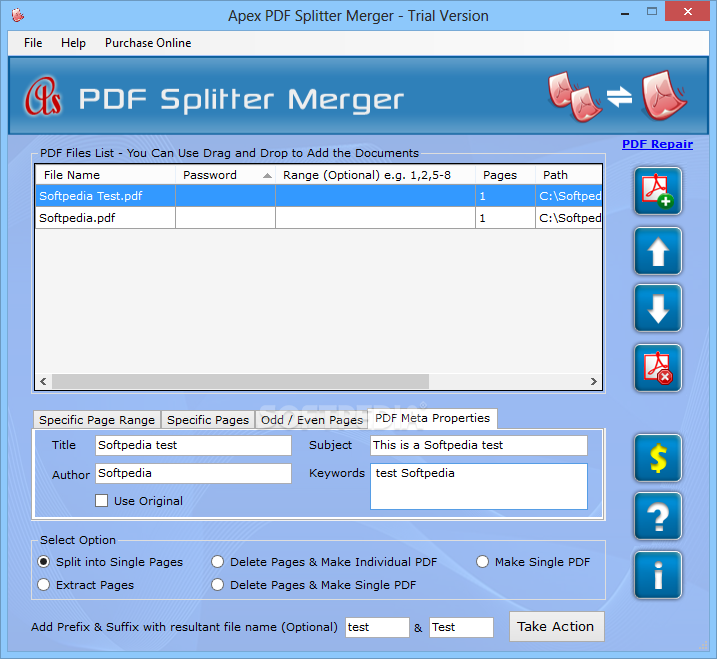This screenshot has height=659, width=717.
Task: Open the info about icon
Action: click(658, 575)
